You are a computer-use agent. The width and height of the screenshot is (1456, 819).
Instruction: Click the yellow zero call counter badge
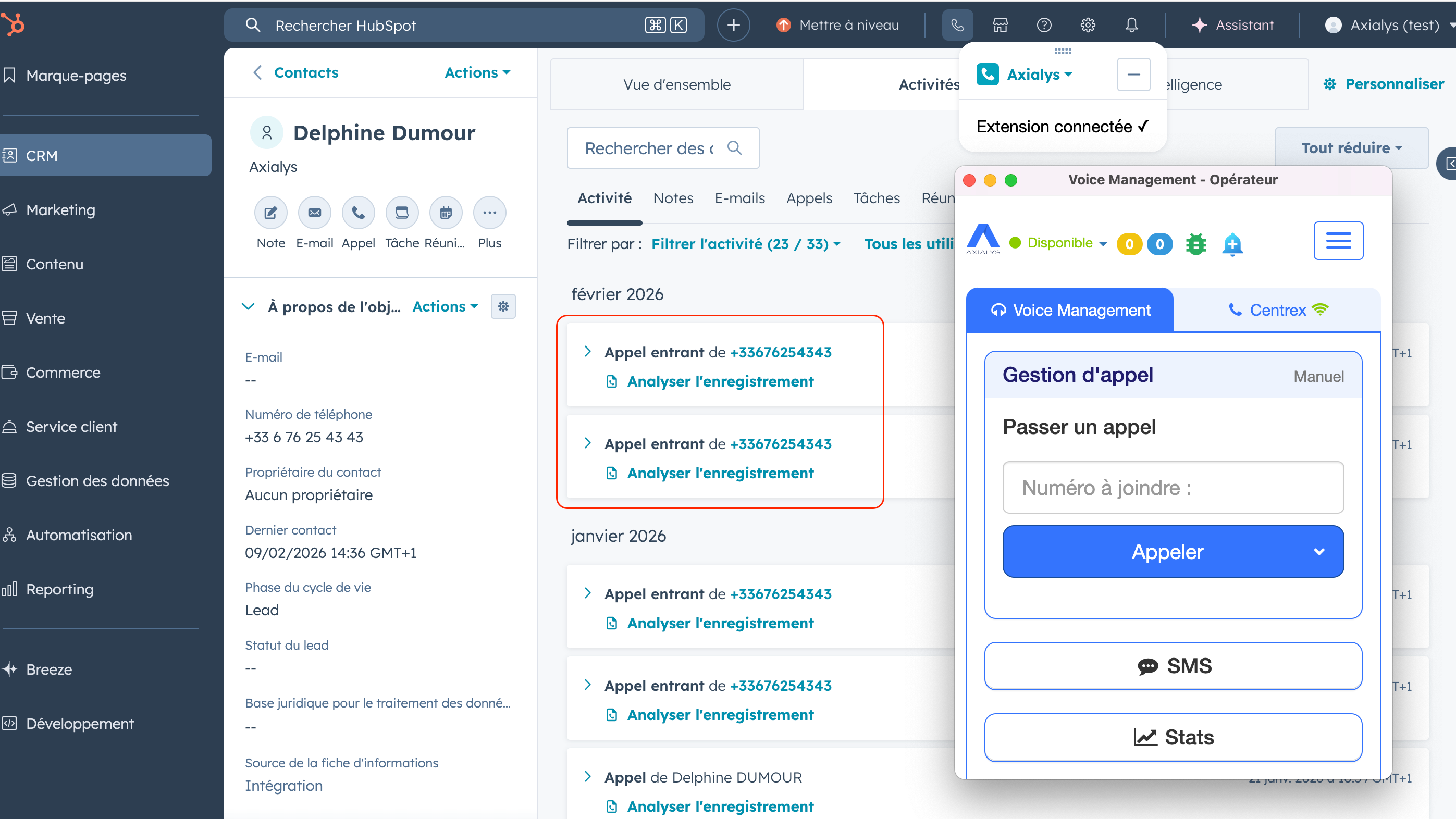pos(1129,244)
